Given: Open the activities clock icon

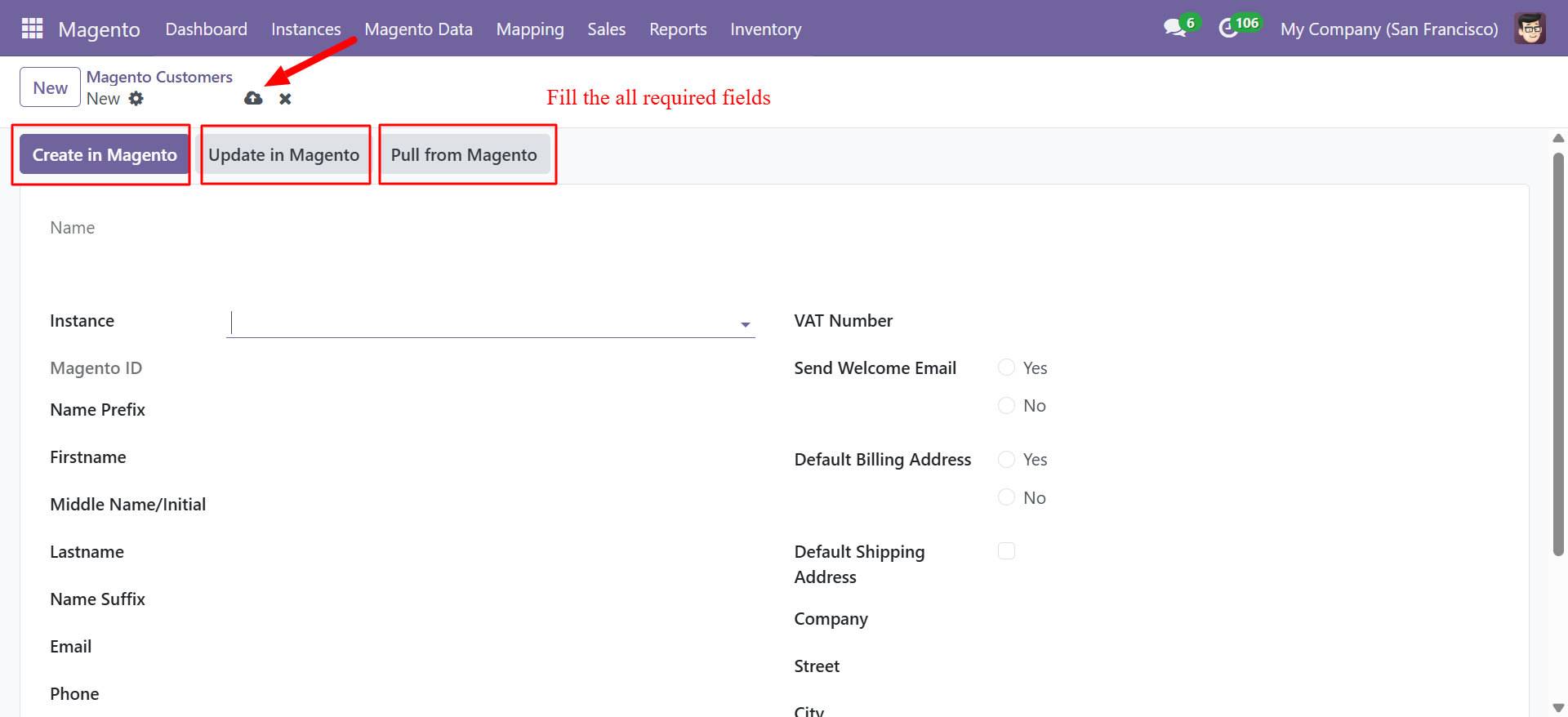Looking at the screenshot, I should click(x=1228, y=29).
